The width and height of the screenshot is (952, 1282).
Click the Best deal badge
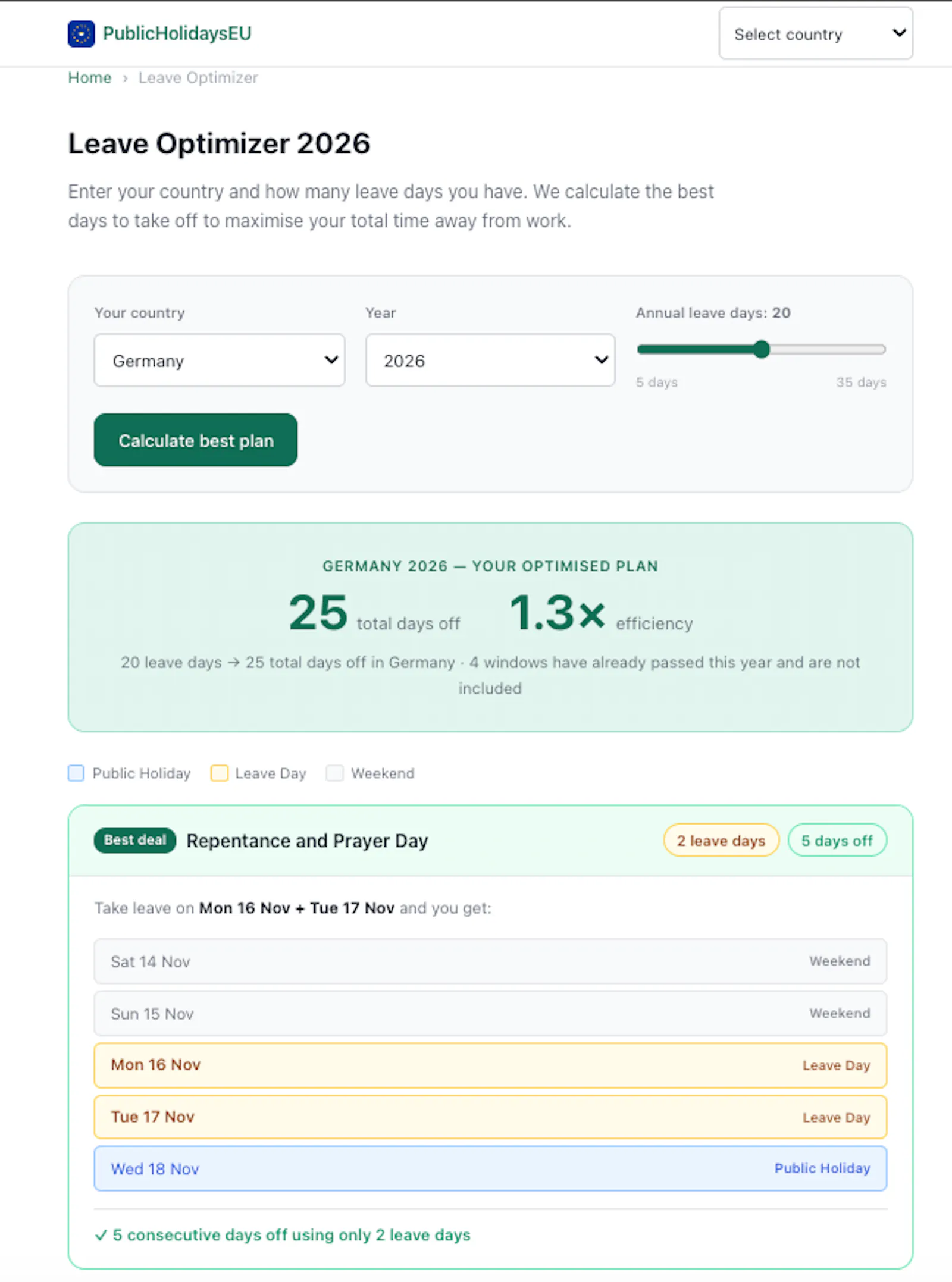tap(135, 840)
